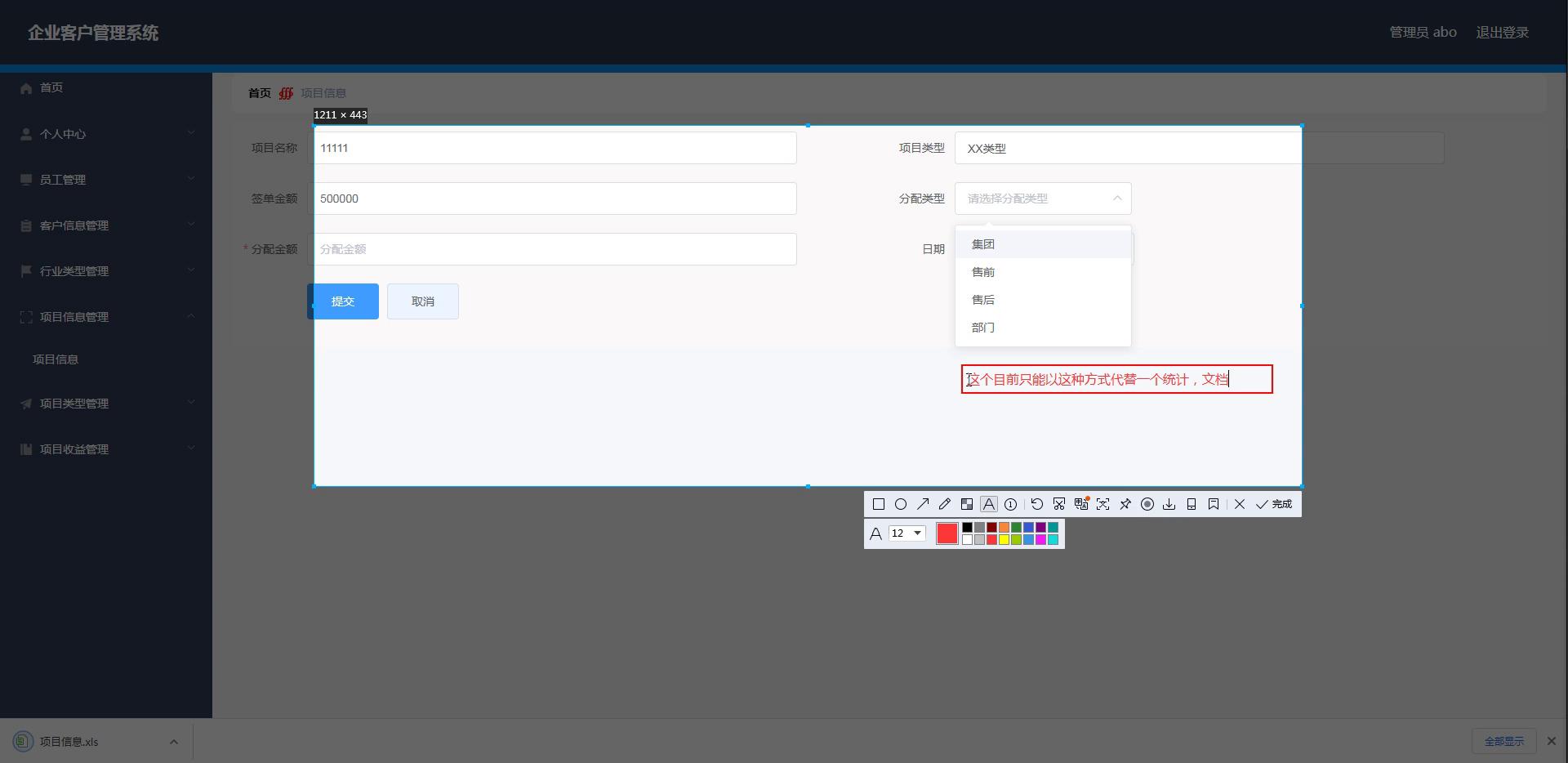Choose 售前 from the dropdown list
The image size is (1568, 763).
tap(983, 272)
